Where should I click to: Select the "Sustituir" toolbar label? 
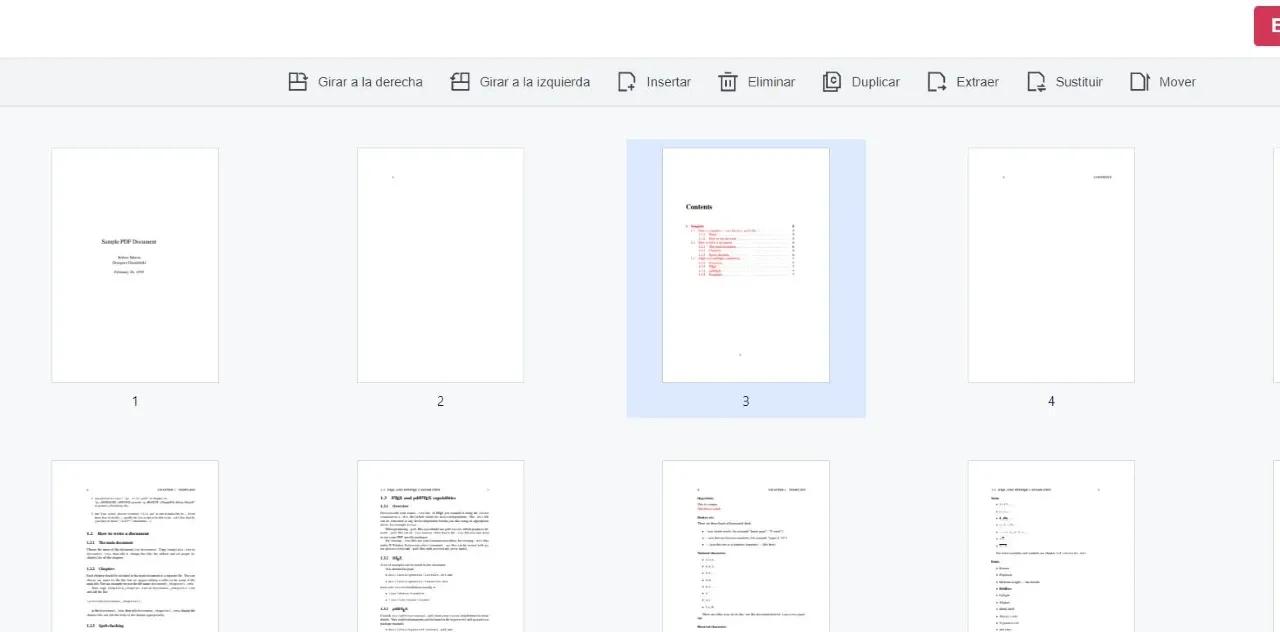[1079, 82]
